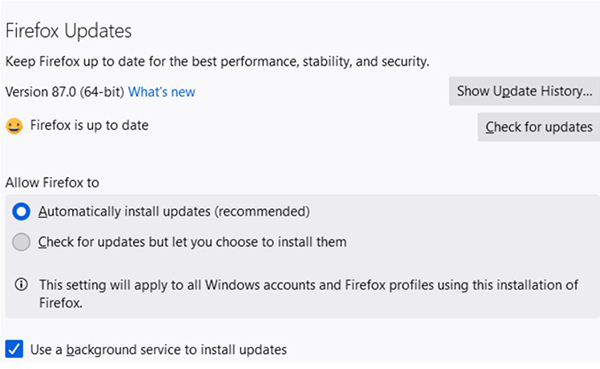The image size is (600, 369).
Task: Select the Automatically install updates radio button
Action: tap(21, 211)
